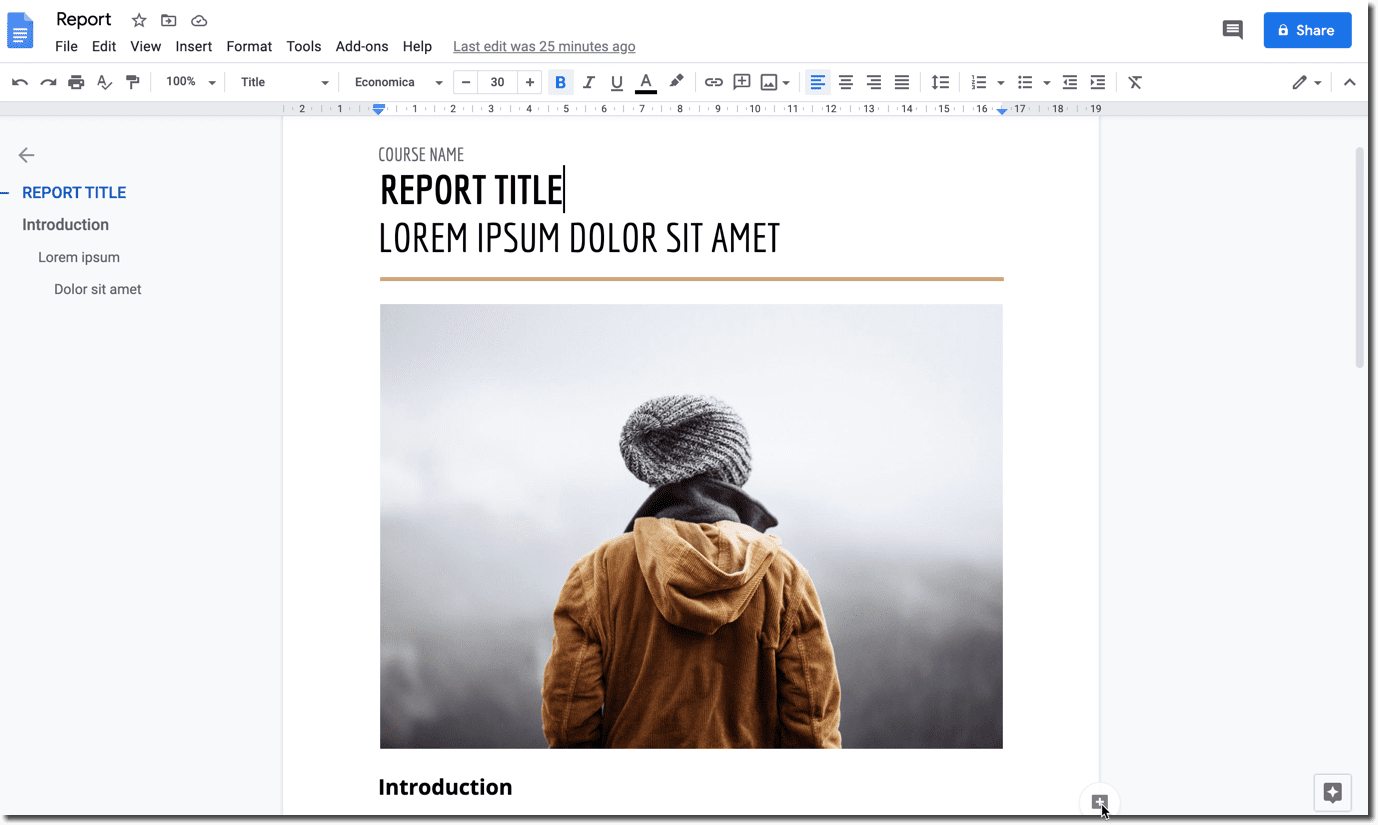The image size is (1378, 825).
Task: Open numbered list style dropdown arrow
Action: 1000,83
